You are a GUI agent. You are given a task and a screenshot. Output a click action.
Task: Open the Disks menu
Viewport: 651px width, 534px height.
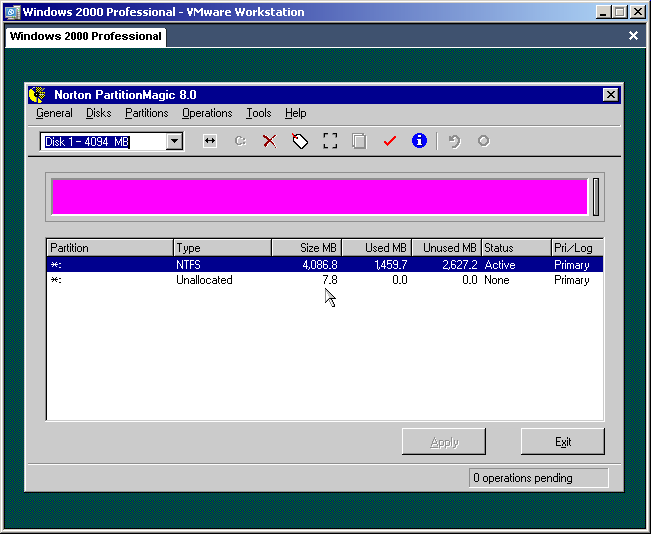pyautogui.click(x=98, y=113)
